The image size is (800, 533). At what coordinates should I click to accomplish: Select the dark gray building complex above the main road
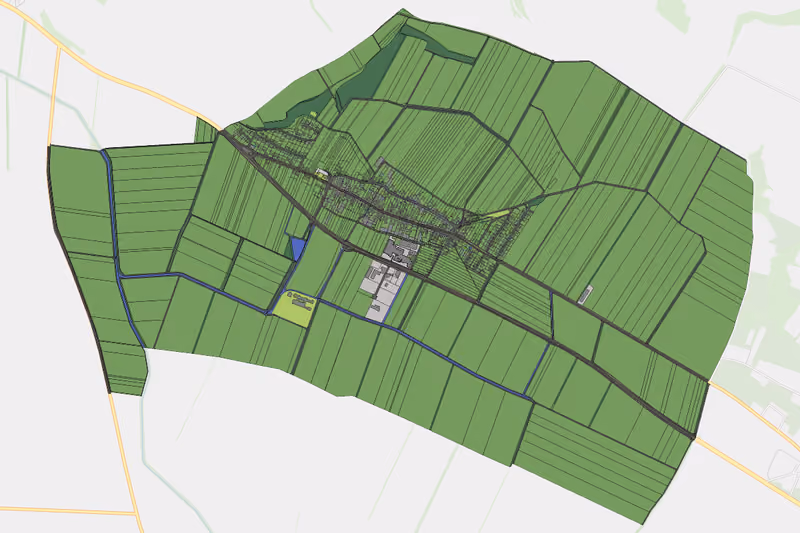401,251
